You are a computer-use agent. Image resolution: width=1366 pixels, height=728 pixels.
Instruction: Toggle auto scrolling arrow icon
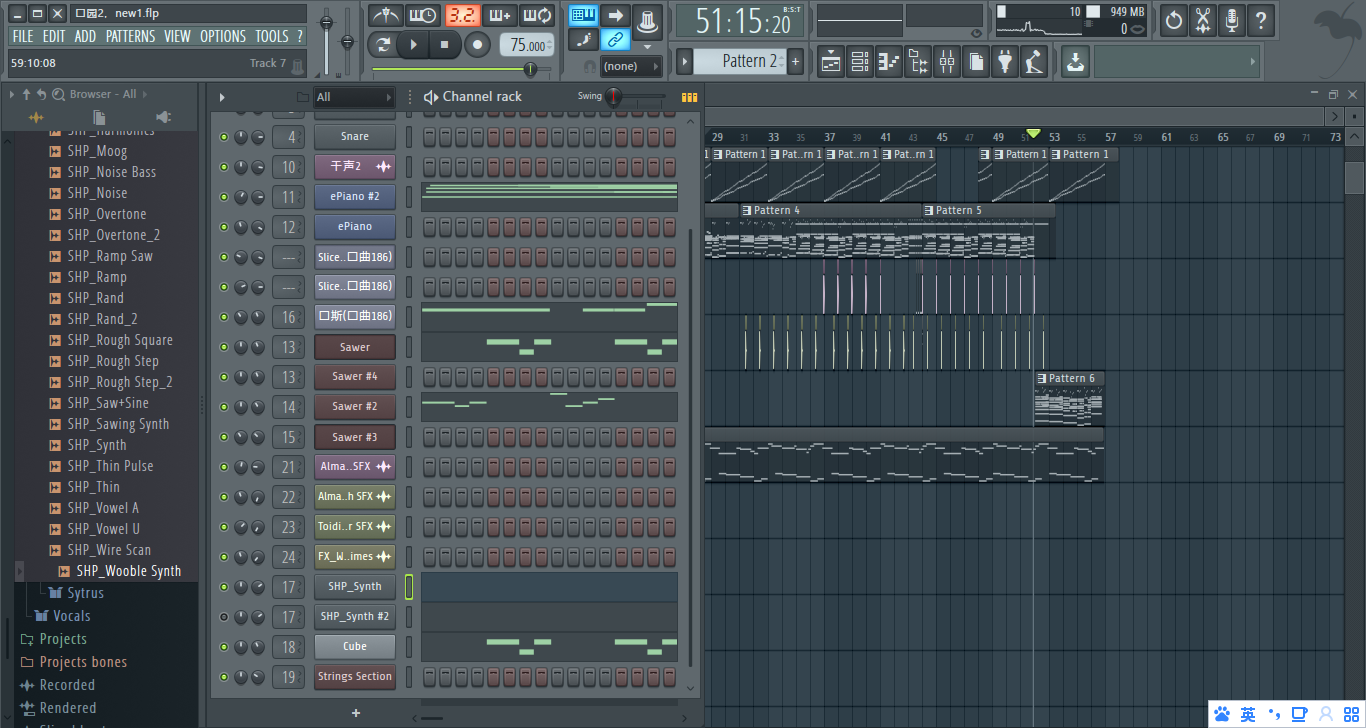click(616, 15)
